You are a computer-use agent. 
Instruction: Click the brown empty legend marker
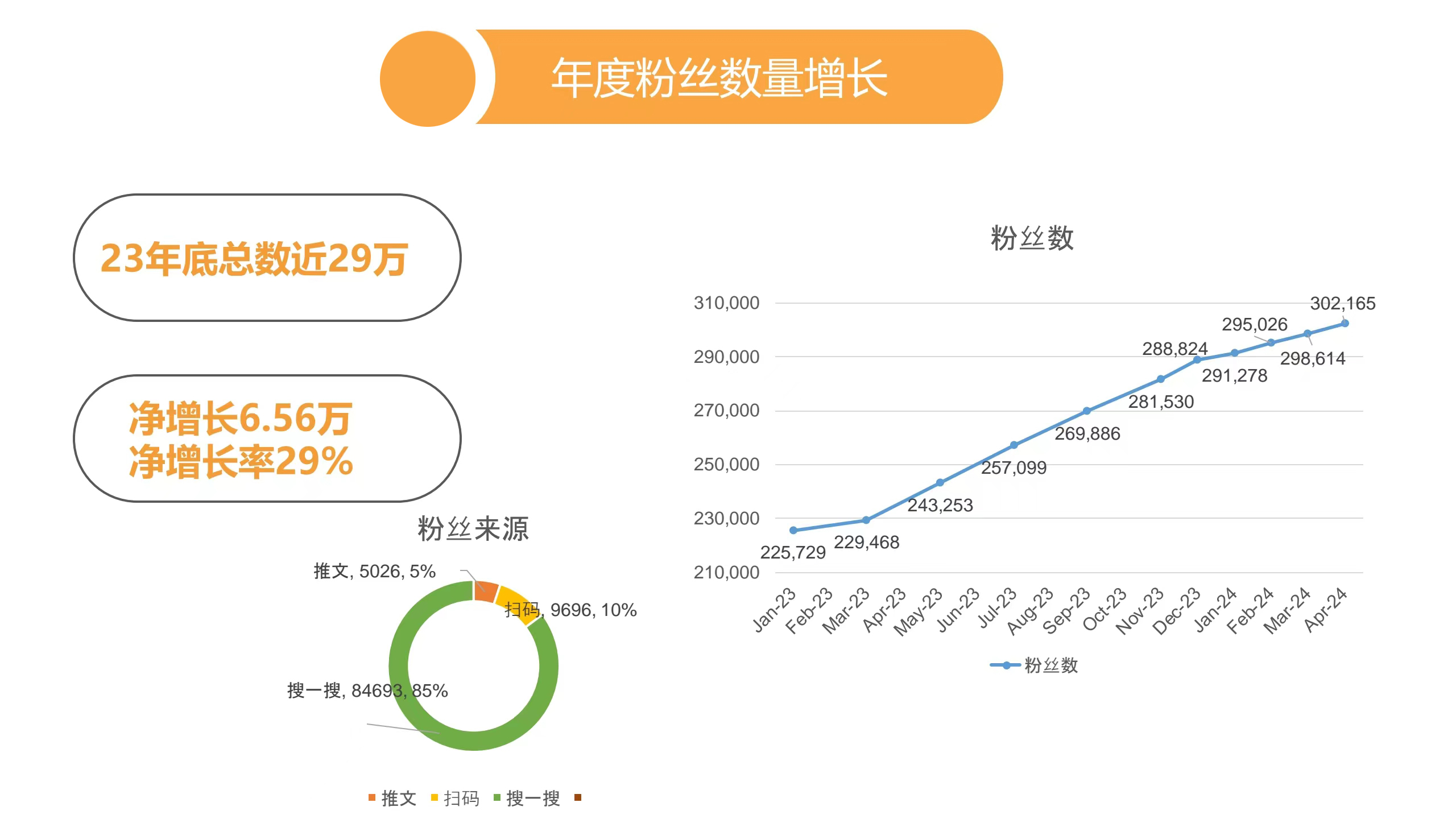(x=578, y=797)
